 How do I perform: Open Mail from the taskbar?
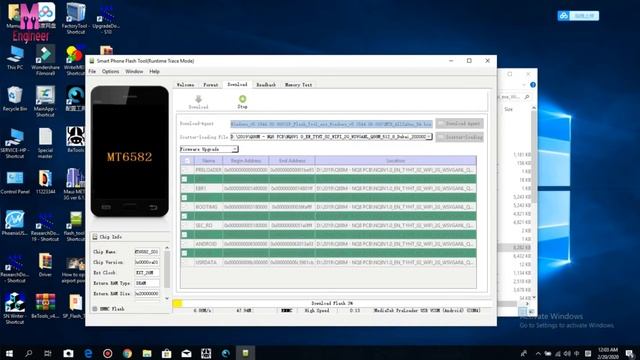pyautogui.click(x=186, y=353)
